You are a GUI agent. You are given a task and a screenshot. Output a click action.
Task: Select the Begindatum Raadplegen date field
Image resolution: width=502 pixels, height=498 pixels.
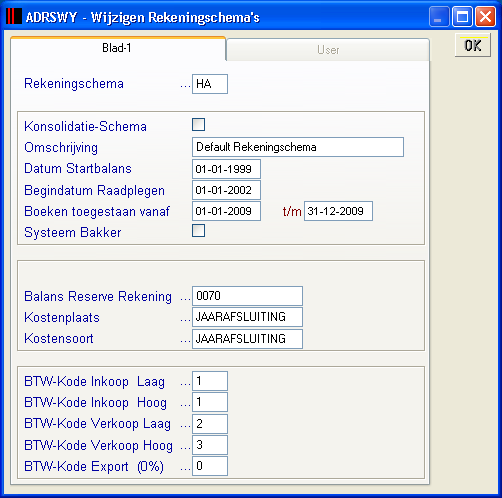tap(226, 190)
